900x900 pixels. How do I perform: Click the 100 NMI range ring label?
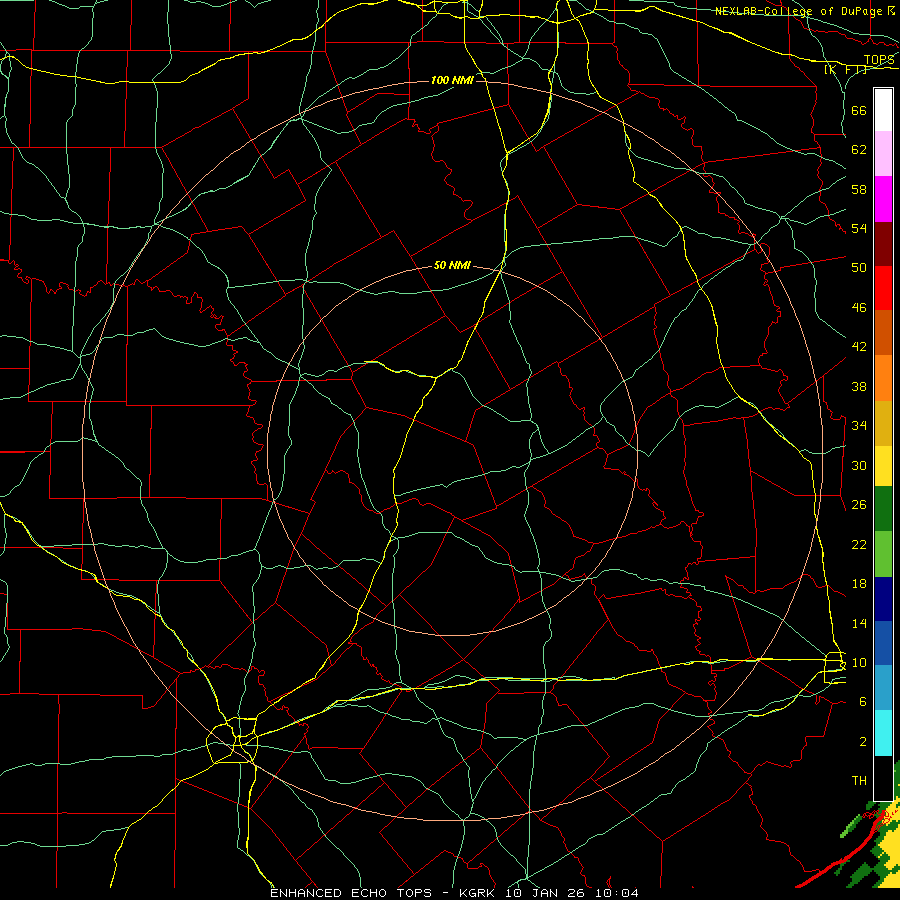[452, 80]
